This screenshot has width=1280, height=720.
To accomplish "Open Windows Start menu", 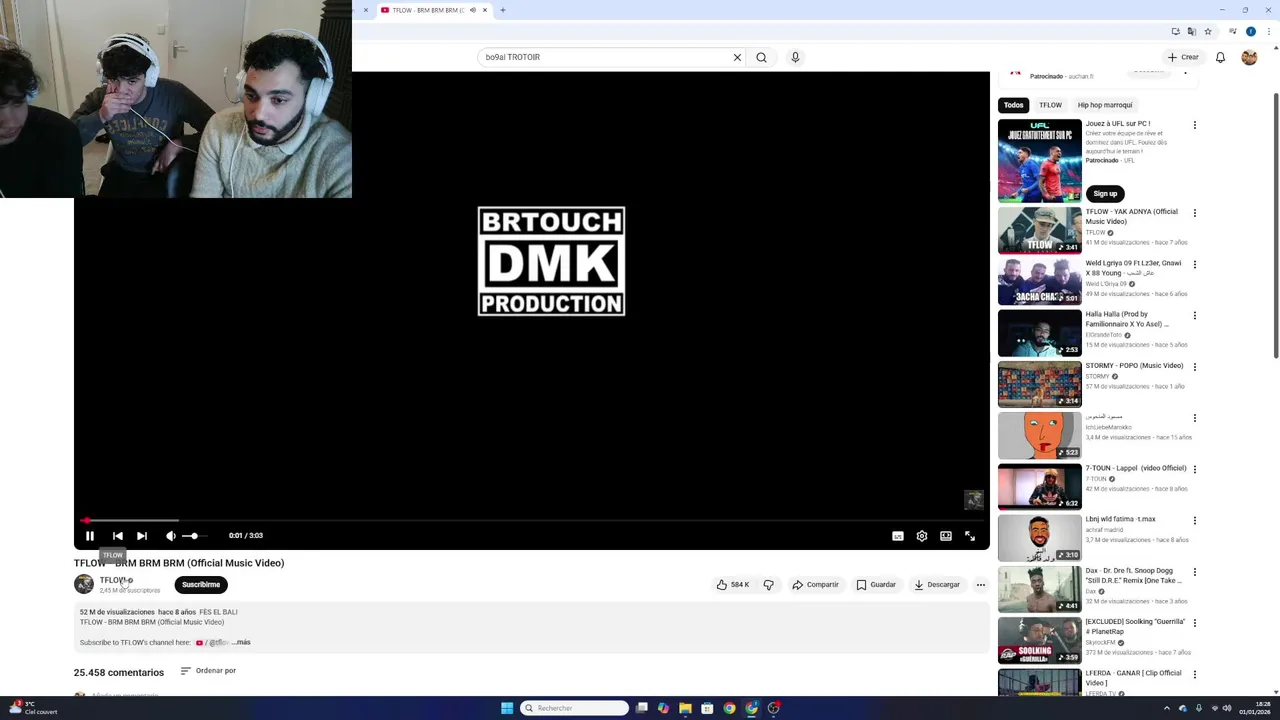I will [x=507, y=708].
